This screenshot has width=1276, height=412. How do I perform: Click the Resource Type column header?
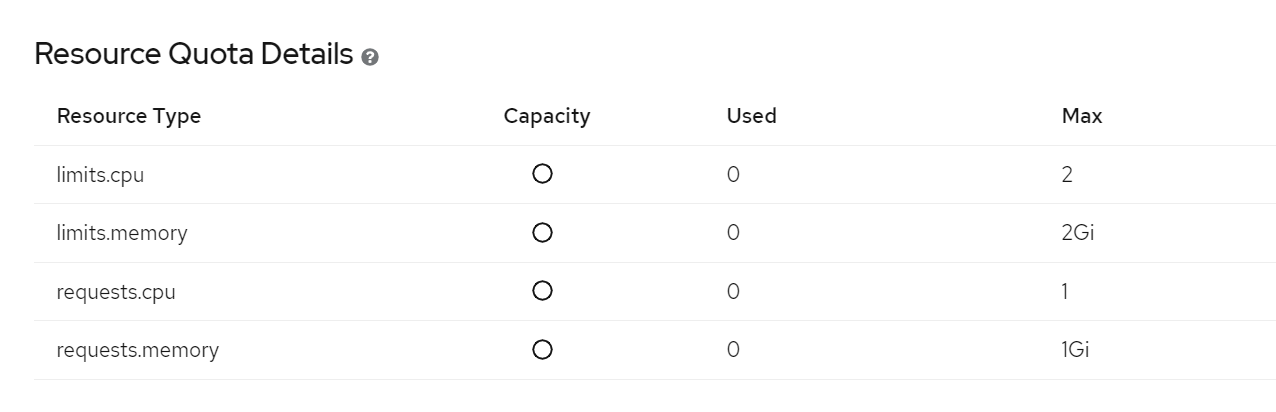129,116
